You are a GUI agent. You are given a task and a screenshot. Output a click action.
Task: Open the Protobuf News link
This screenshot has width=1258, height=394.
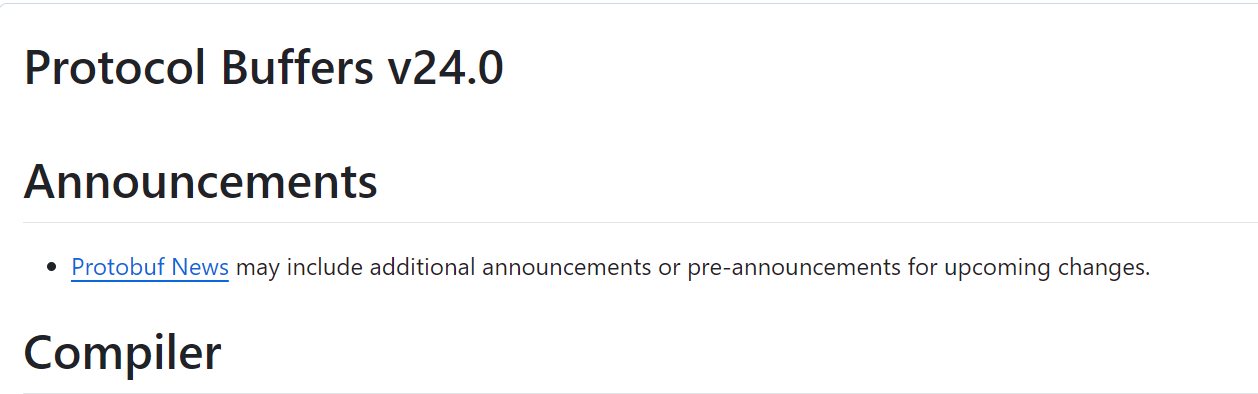(x=150, y=267)
